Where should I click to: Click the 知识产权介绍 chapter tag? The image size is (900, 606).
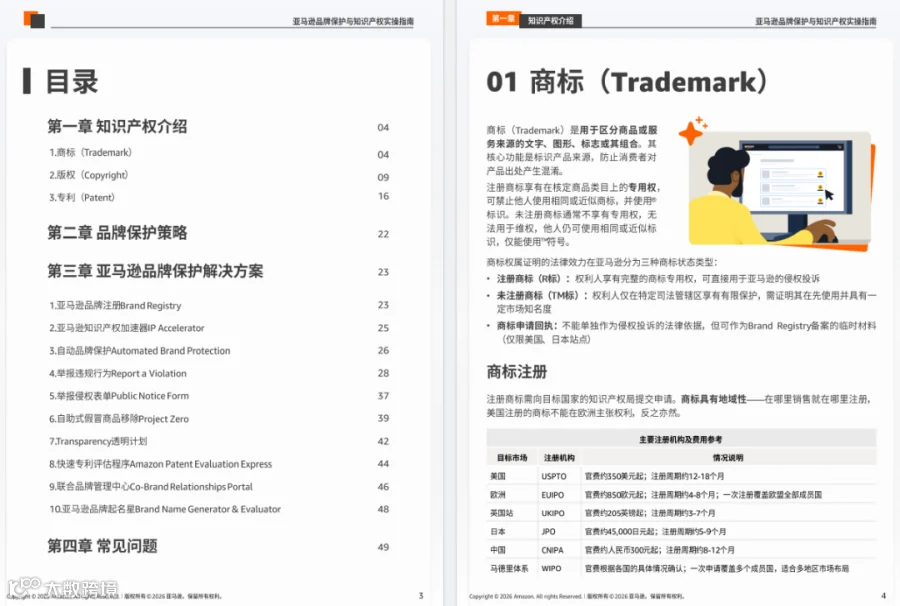coord(550,21)
